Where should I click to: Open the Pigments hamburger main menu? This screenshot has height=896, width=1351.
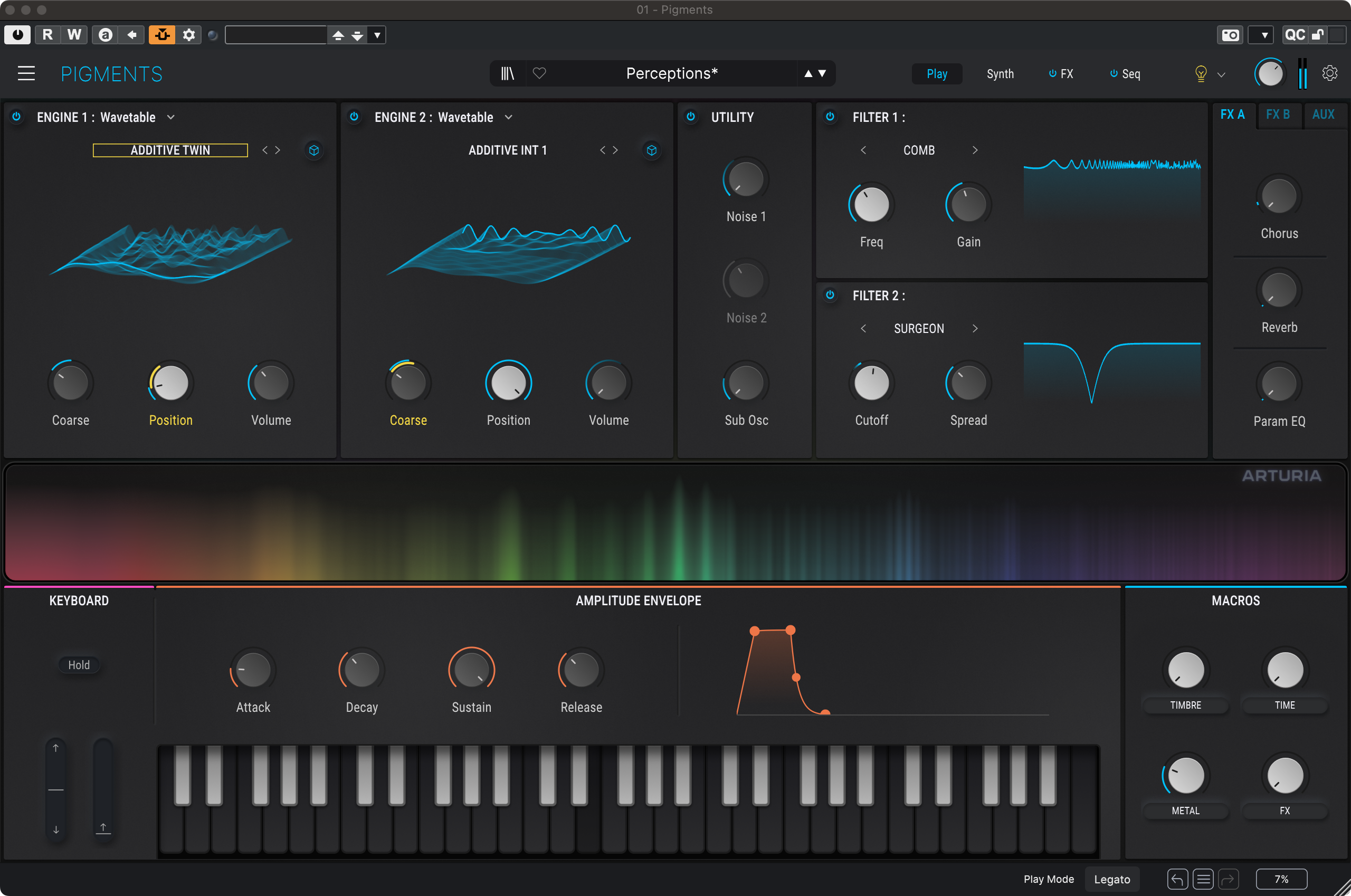[x=26, y=74]
